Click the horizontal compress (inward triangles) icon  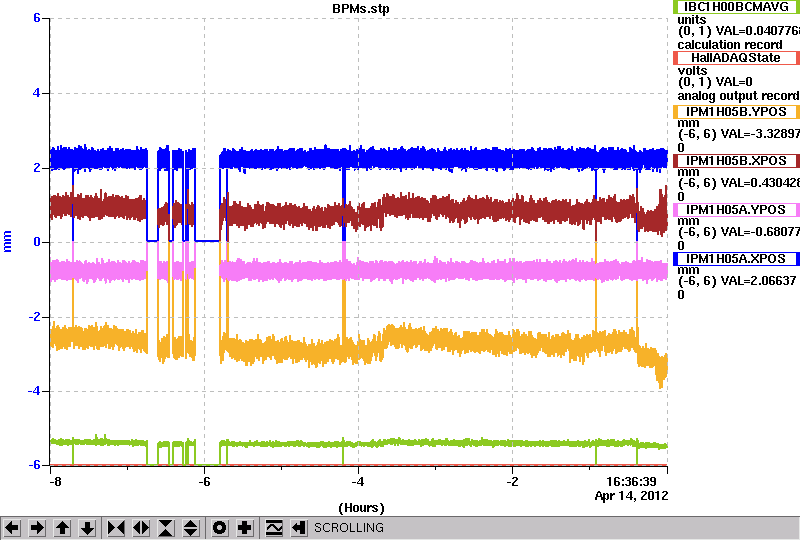(116, 528)
